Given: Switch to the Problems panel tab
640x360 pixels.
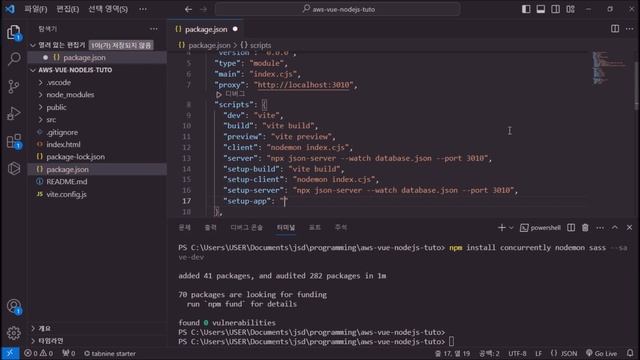Looking at the screenshot, I should [x=184, y=228].
